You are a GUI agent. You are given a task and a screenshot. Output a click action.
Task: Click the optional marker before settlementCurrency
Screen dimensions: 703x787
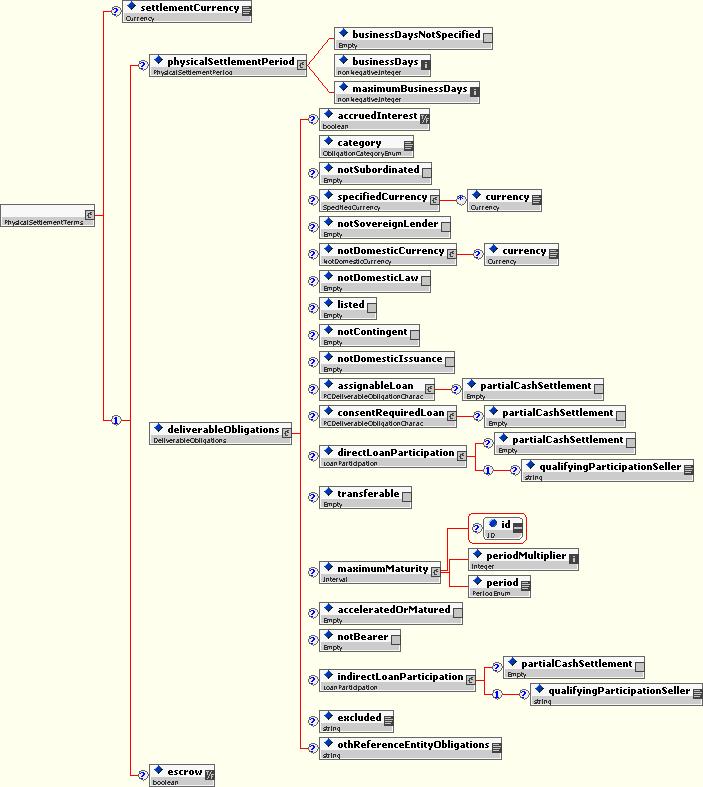115,11
